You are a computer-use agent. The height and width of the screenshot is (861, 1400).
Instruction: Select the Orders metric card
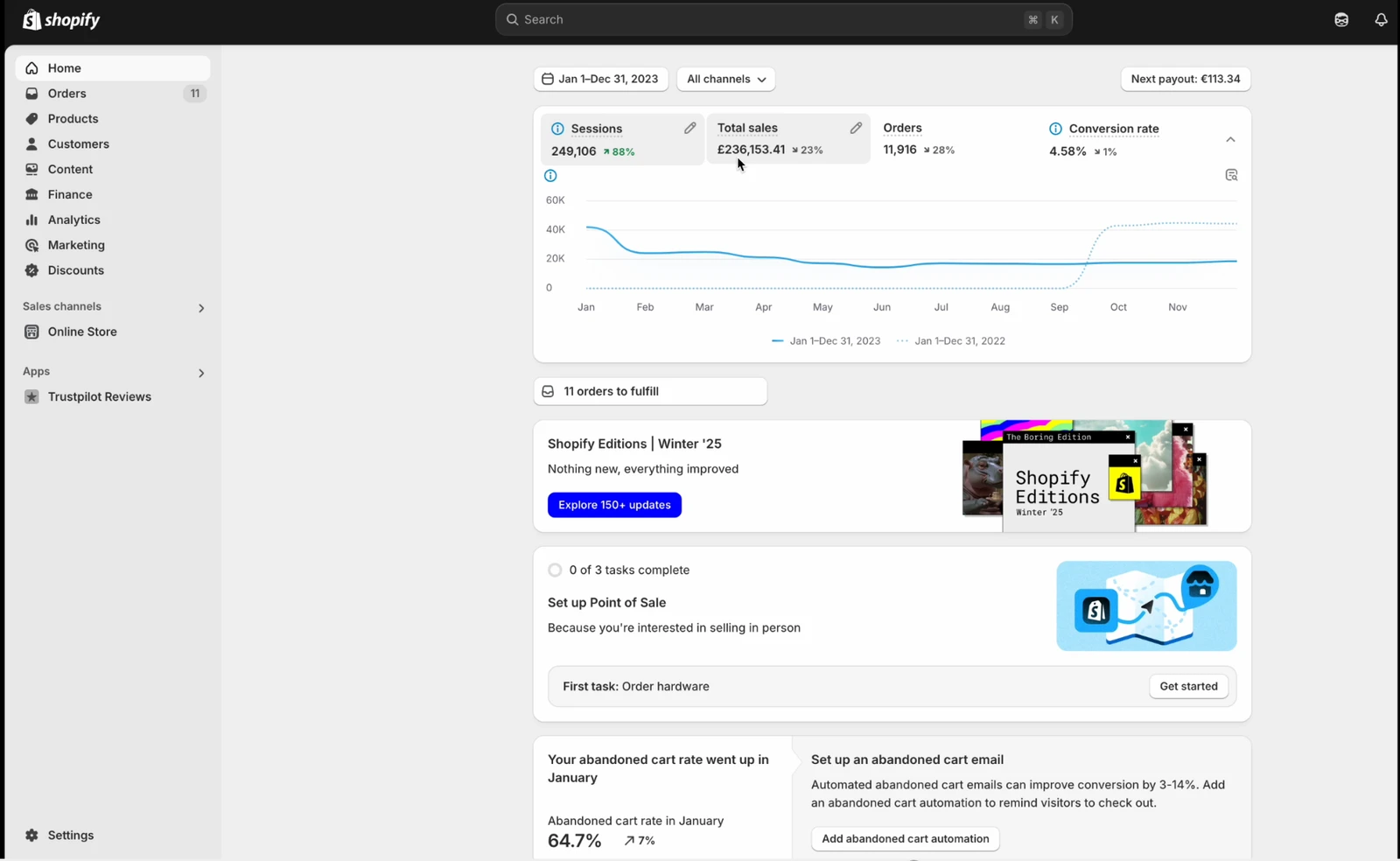click(x=954, y=139)
